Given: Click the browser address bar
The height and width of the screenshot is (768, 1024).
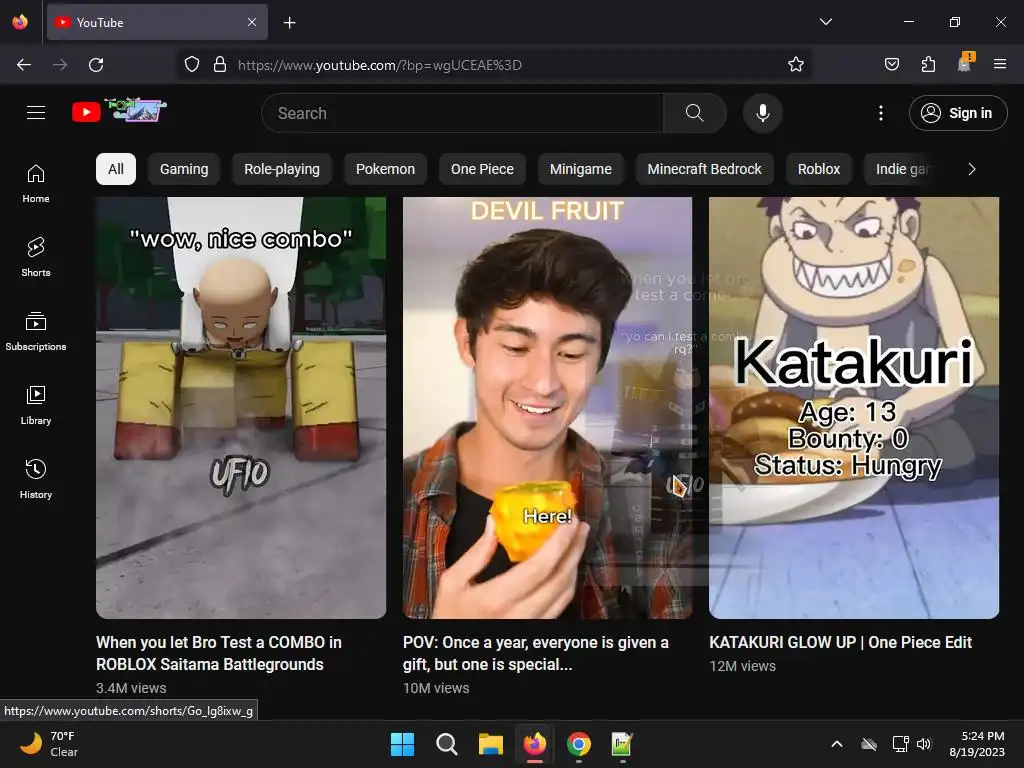Looking at the screenshot, I should (x=496, y=65).
